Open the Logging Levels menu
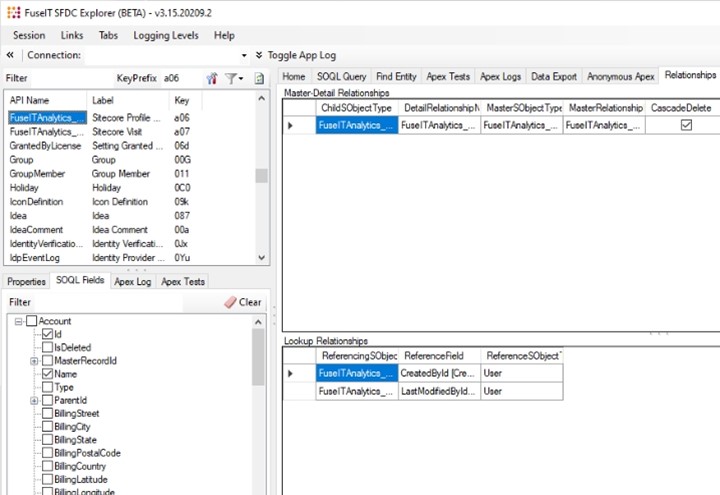 tap(166, 35)
